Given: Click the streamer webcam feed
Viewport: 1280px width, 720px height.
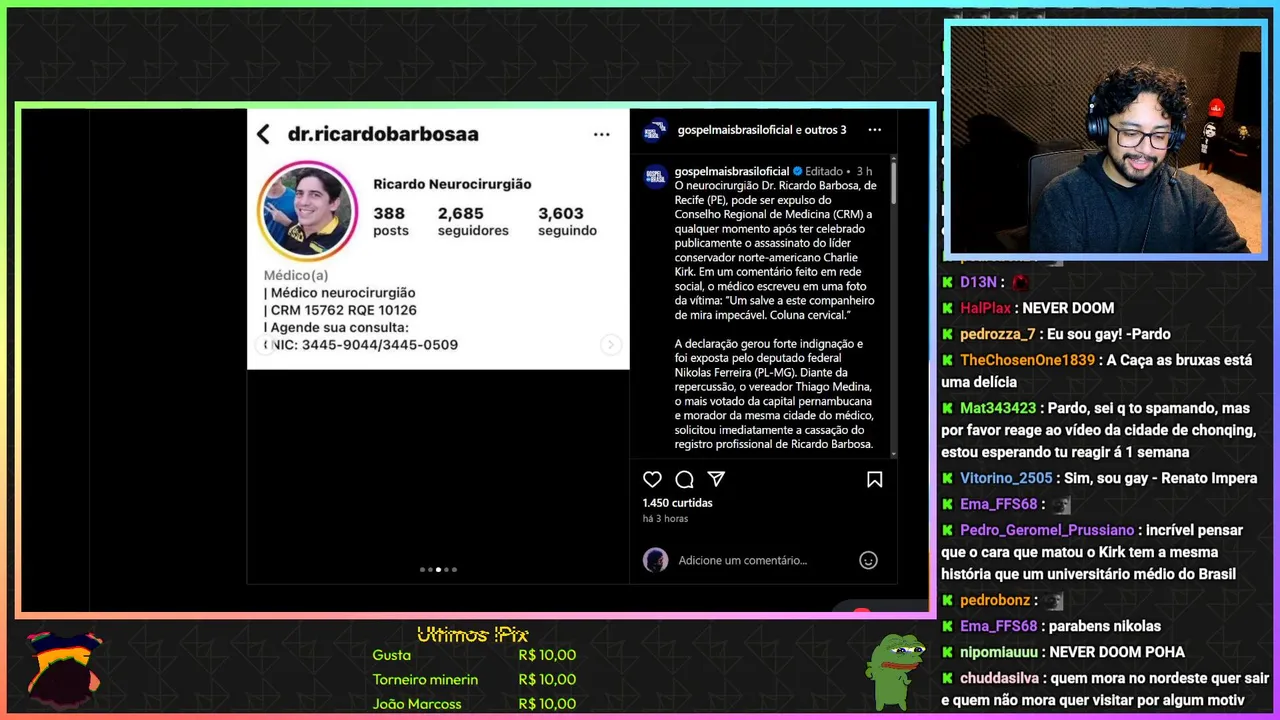Looking at the screenshot, I should point(1106,139).
